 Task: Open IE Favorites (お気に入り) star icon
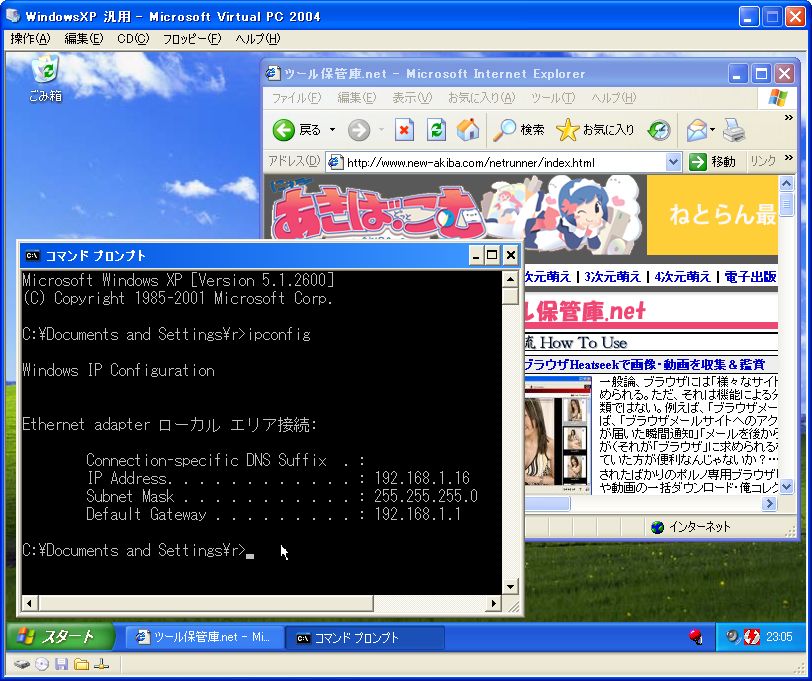tap(567, 130)
